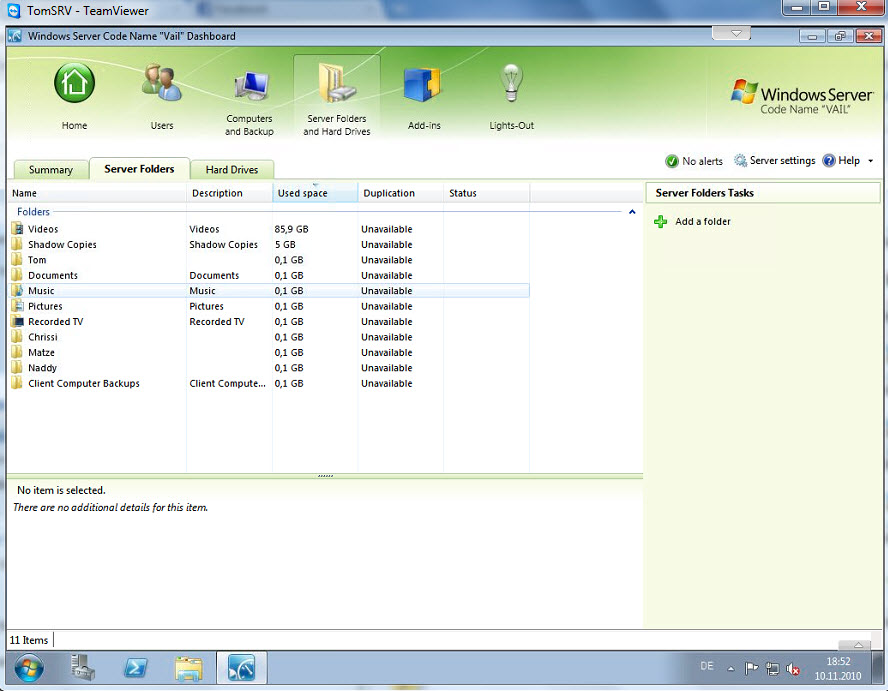Select the Shadow Copies row name
Screen dimensions: 888x691
tap(62, 244)
